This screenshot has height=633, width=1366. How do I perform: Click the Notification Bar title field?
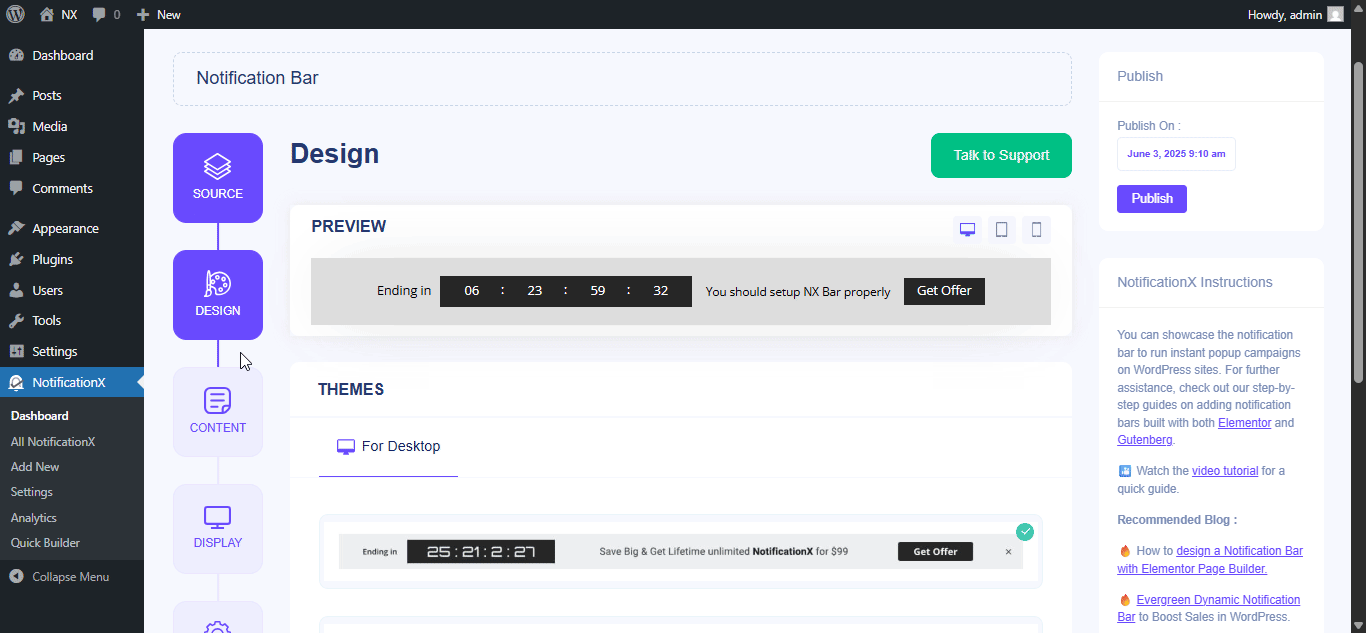coord(622,79)
